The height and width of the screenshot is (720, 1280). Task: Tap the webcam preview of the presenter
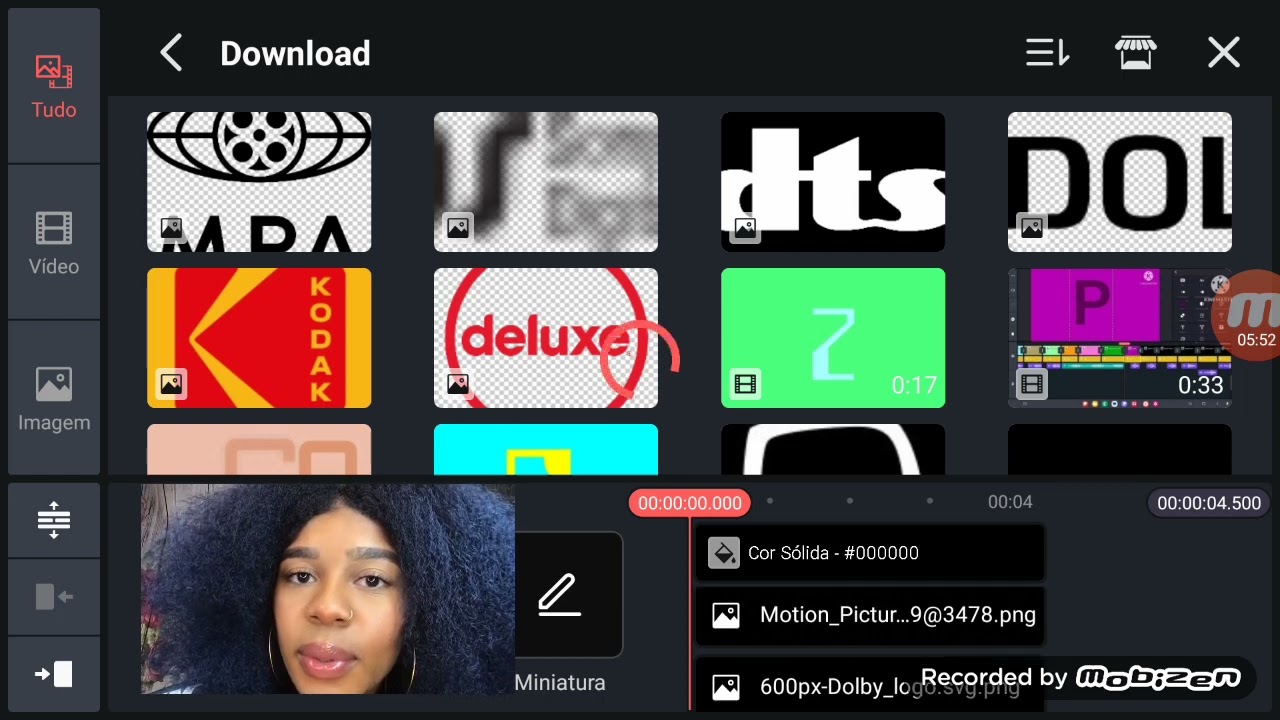pos(328,589)
